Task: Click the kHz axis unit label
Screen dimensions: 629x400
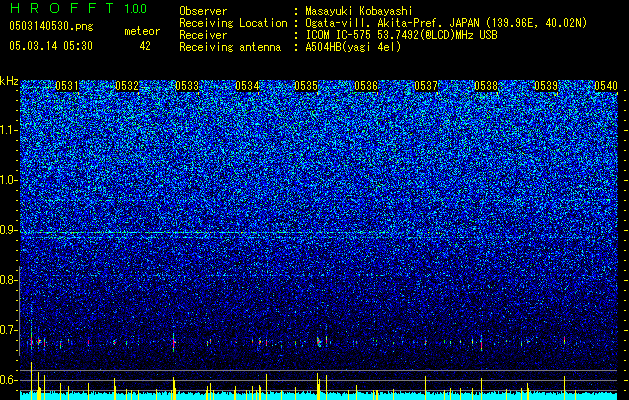Action: 9,81
